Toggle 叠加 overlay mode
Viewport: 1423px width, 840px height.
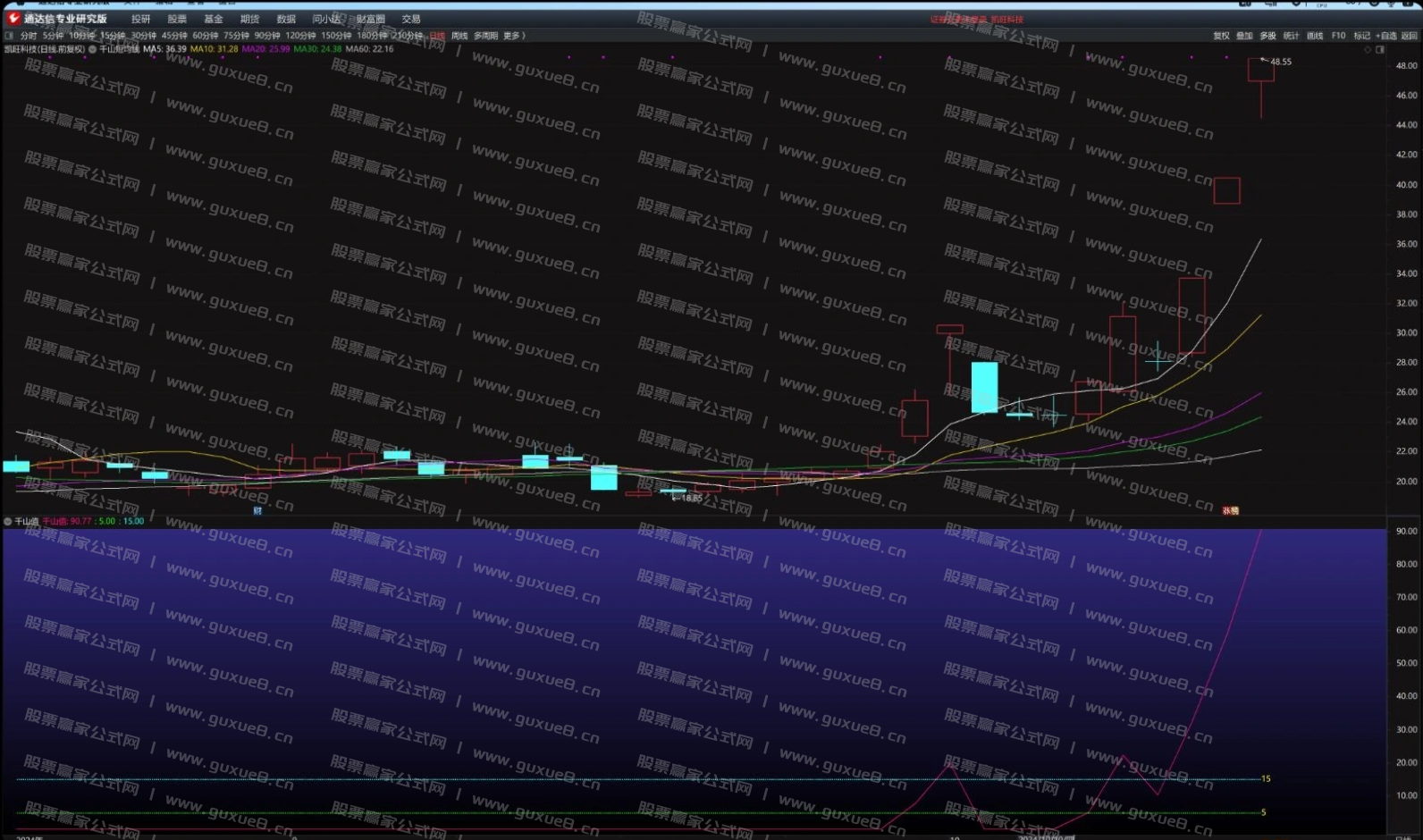pos(1244,36)
